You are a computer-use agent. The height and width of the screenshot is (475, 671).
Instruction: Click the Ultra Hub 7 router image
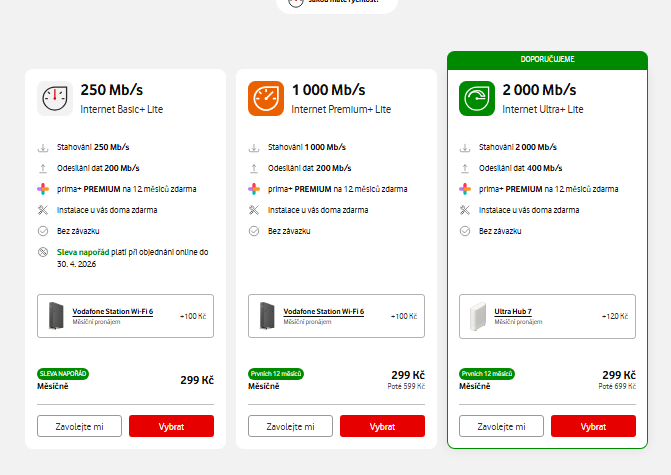[477, 316]
